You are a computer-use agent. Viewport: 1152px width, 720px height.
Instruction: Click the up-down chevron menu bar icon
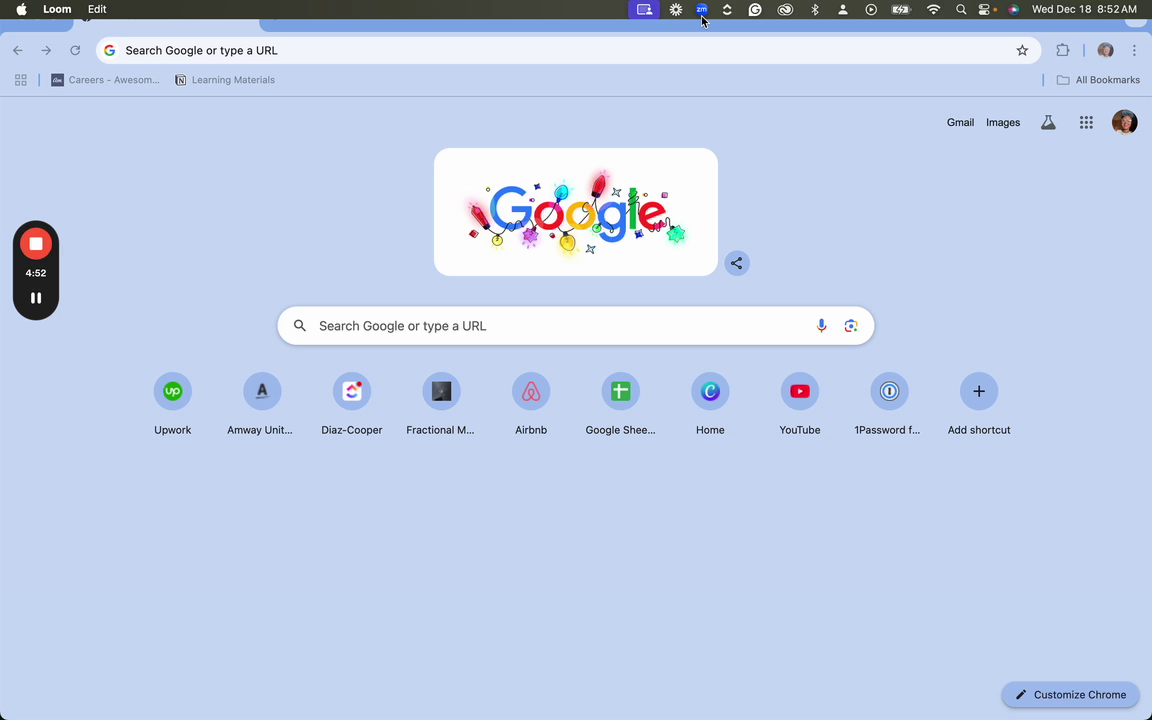pos(727,10)
